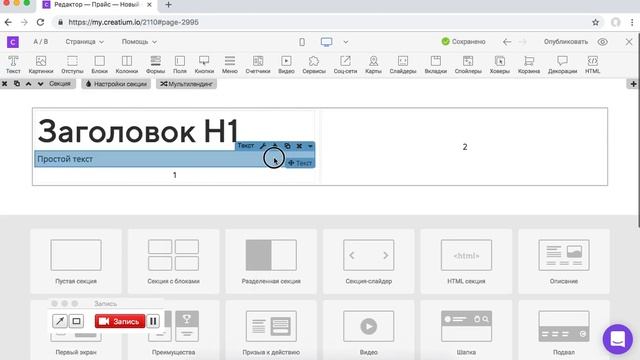Open the Сервисы widget
Viewport: 640px width, 360px height.
[x=314, y=64]
